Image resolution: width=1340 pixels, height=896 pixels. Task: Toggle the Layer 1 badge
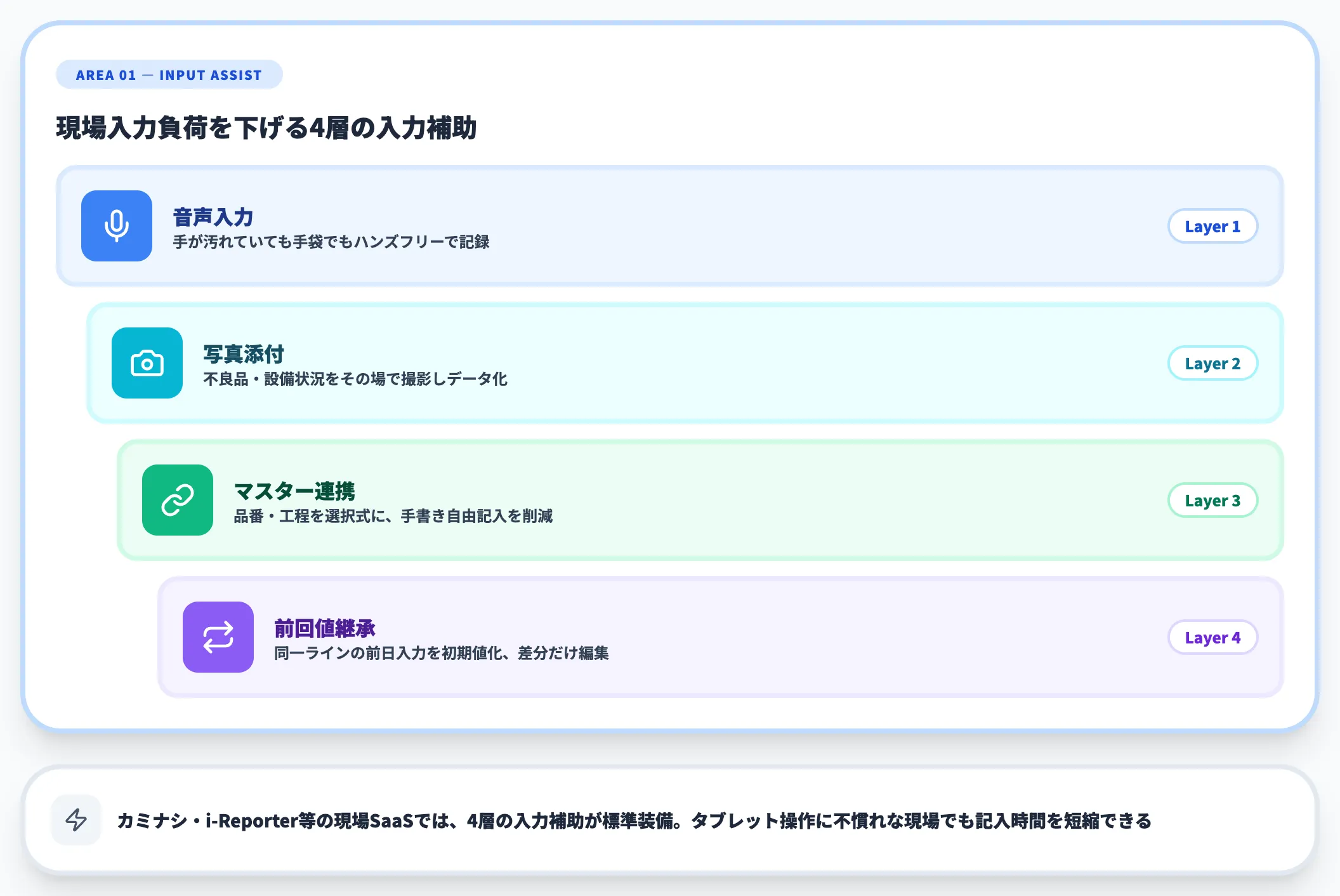pos(1212,227)
